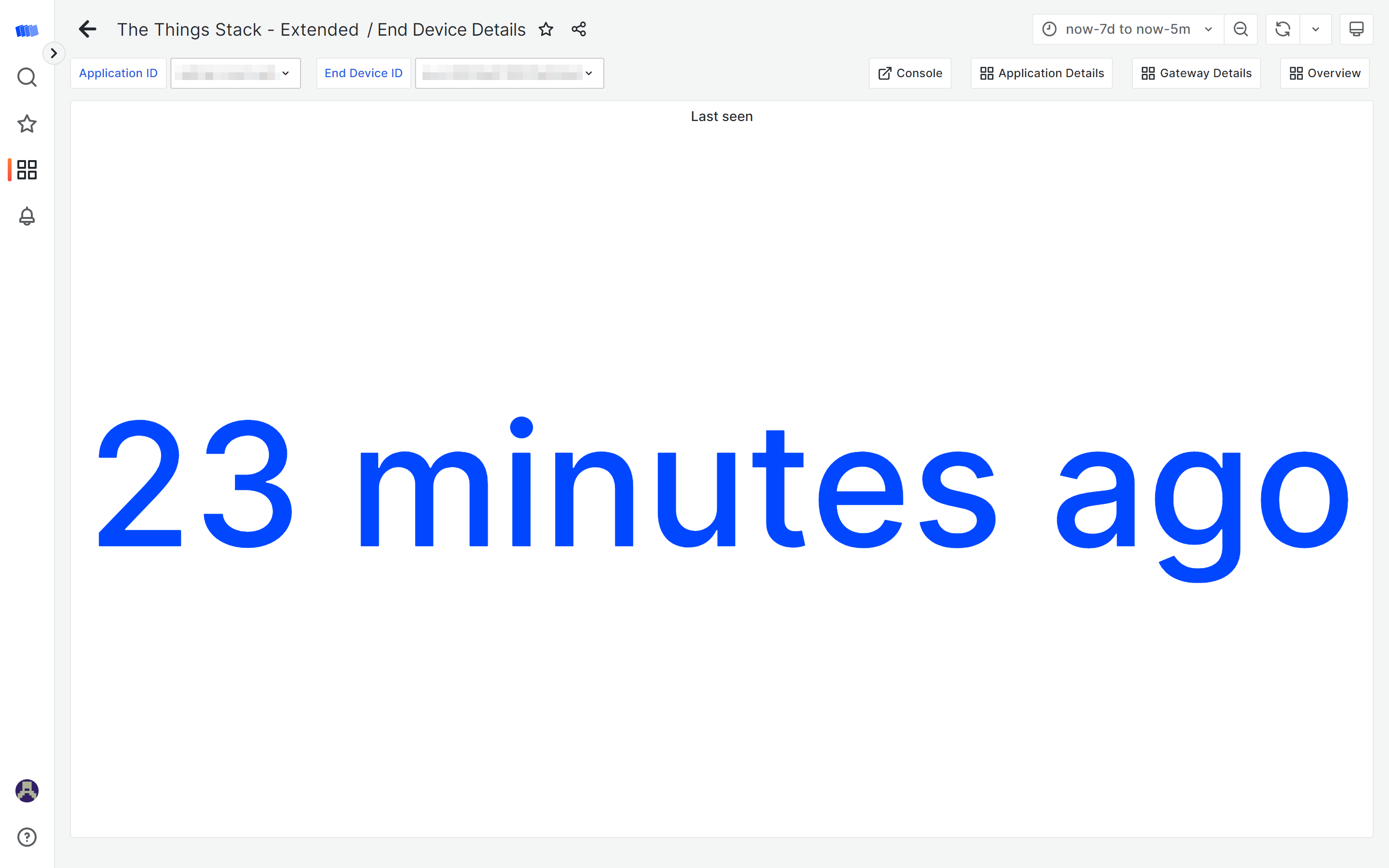Go to Gateway Details dashboard

tap(1196, 73)
